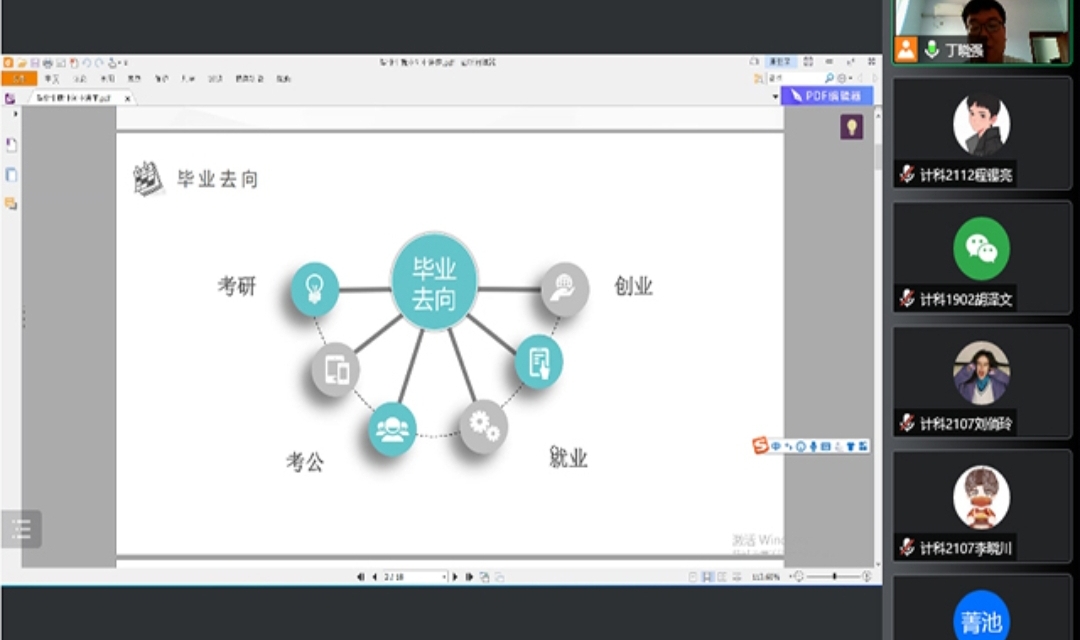Select the Save icon in the quick toolbar
The width and height of the screenshot is (1080, 640).
(x=34, y=62)
